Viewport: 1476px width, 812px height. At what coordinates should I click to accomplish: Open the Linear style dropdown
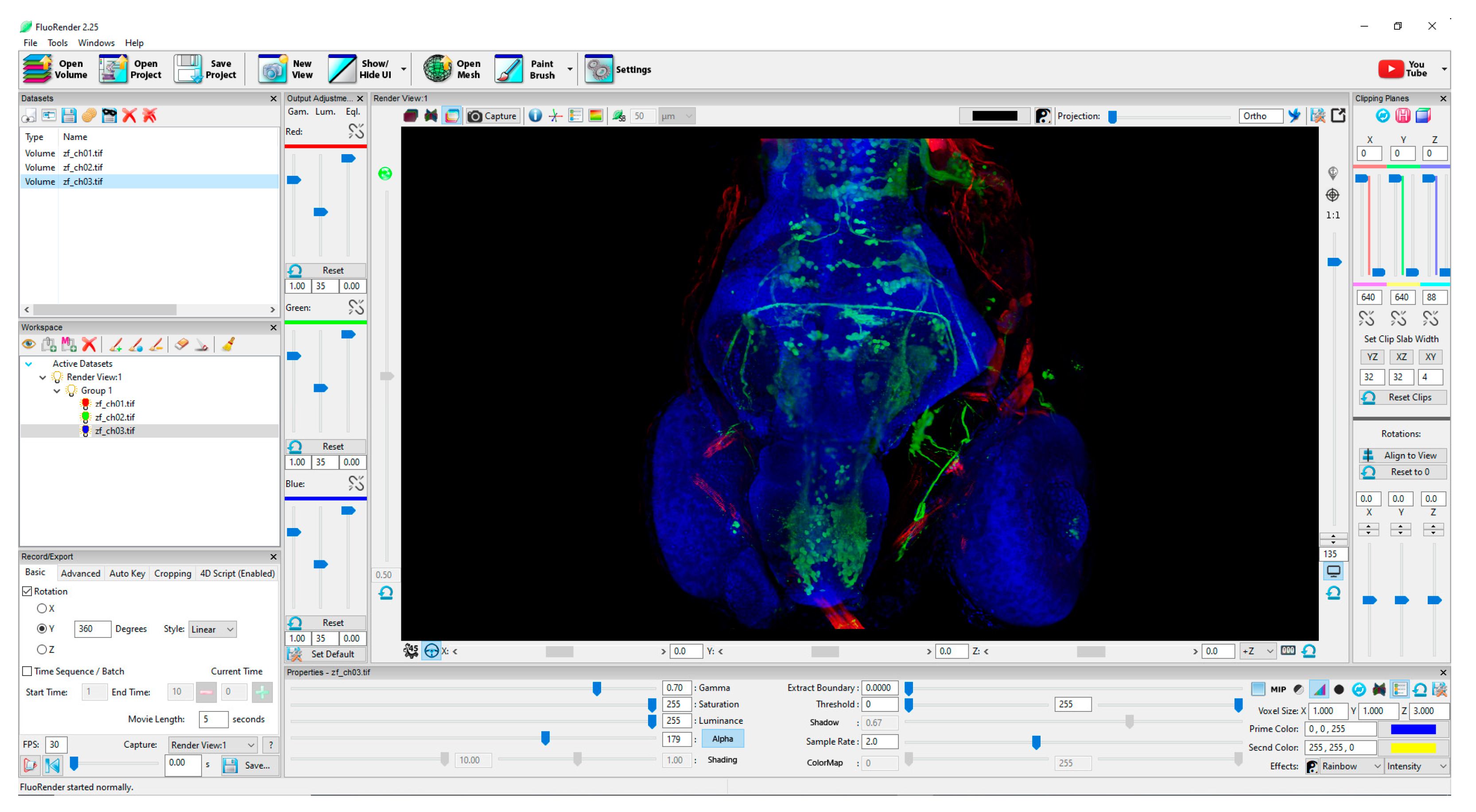click(212, 629)
